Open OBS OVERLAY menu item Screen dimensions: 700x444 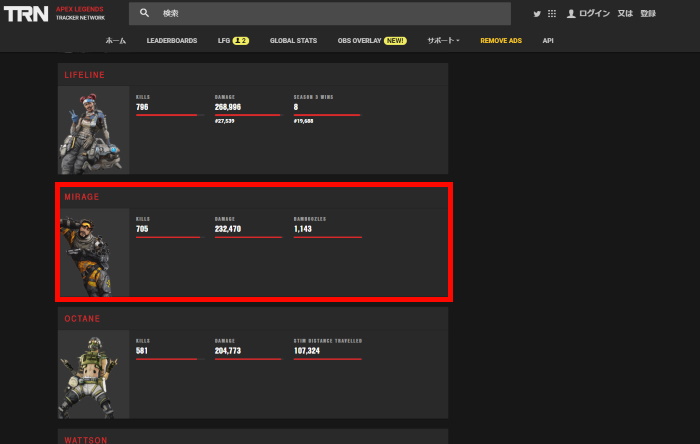[359, 41]
